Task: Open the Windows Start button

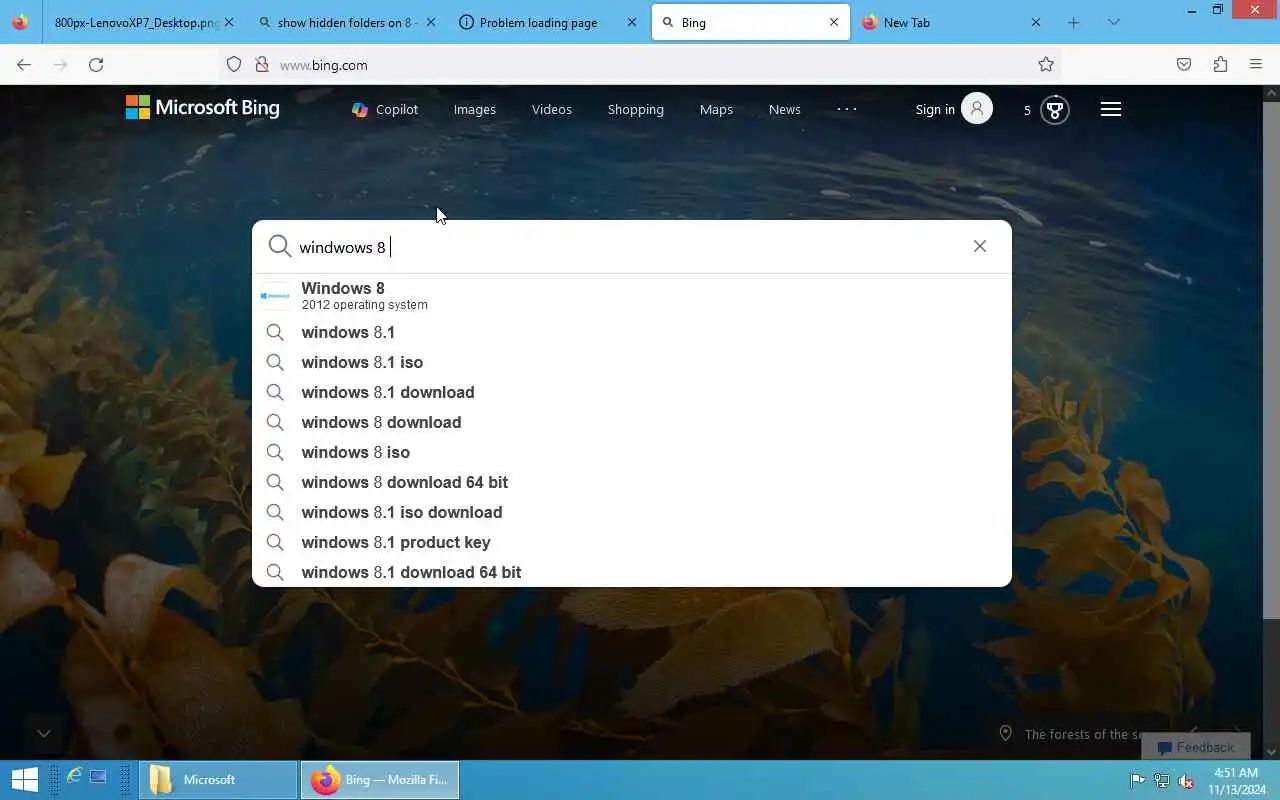Action: pos(24,779)
